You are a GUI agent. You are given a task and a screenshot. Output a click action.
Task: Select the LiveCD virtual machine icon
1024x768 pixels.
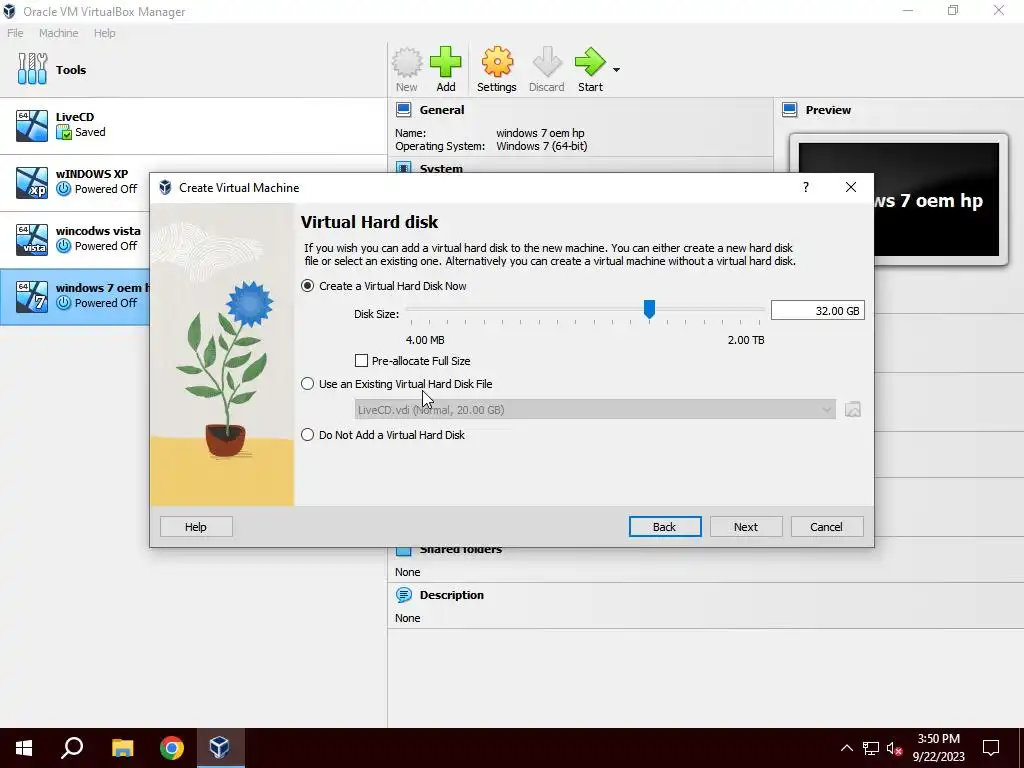pyautogui.click(x=32, y=125)
